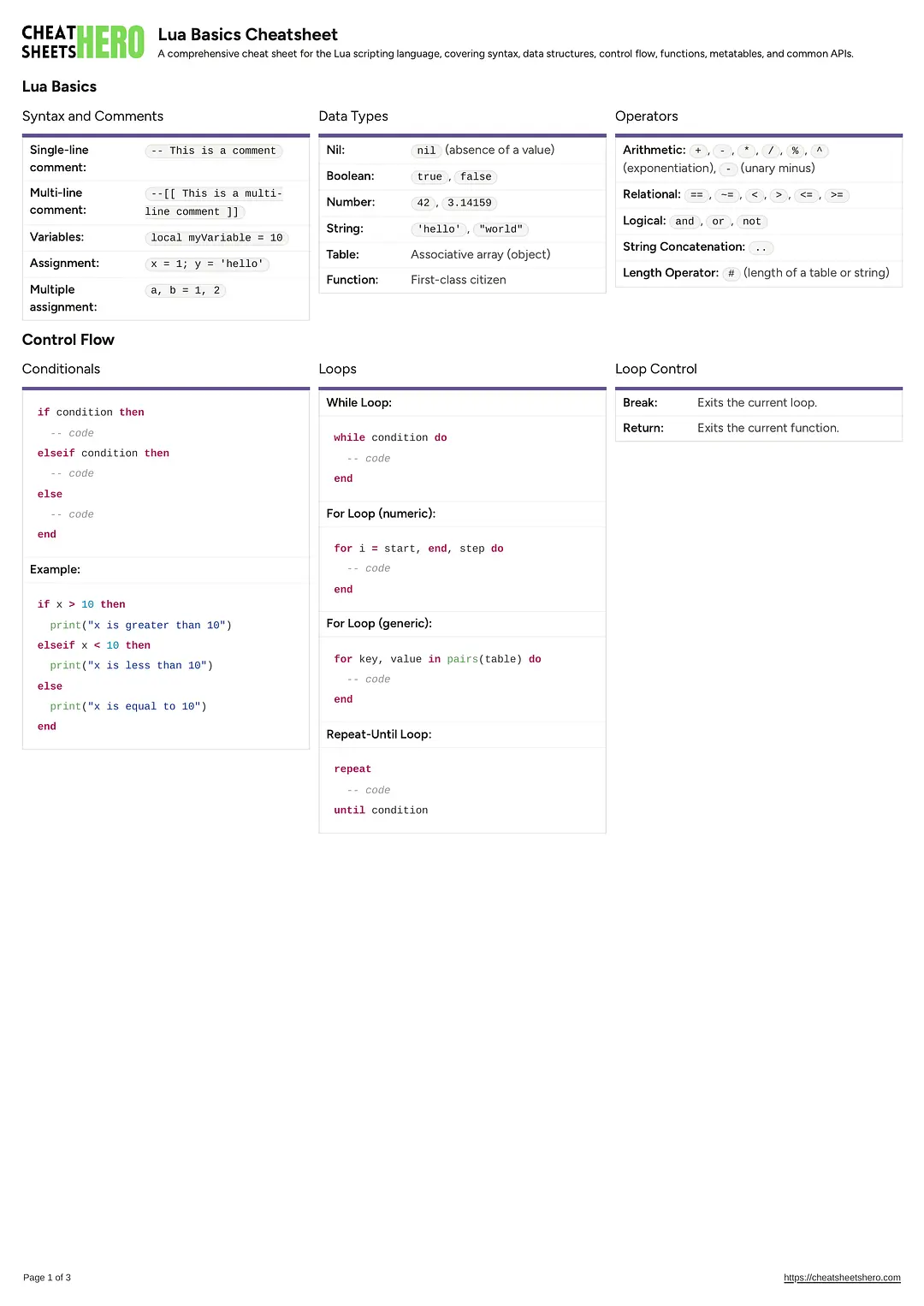924x1306 pixels.
Task: Click 'Exits the current loop.' text
Action: [757, 403]
